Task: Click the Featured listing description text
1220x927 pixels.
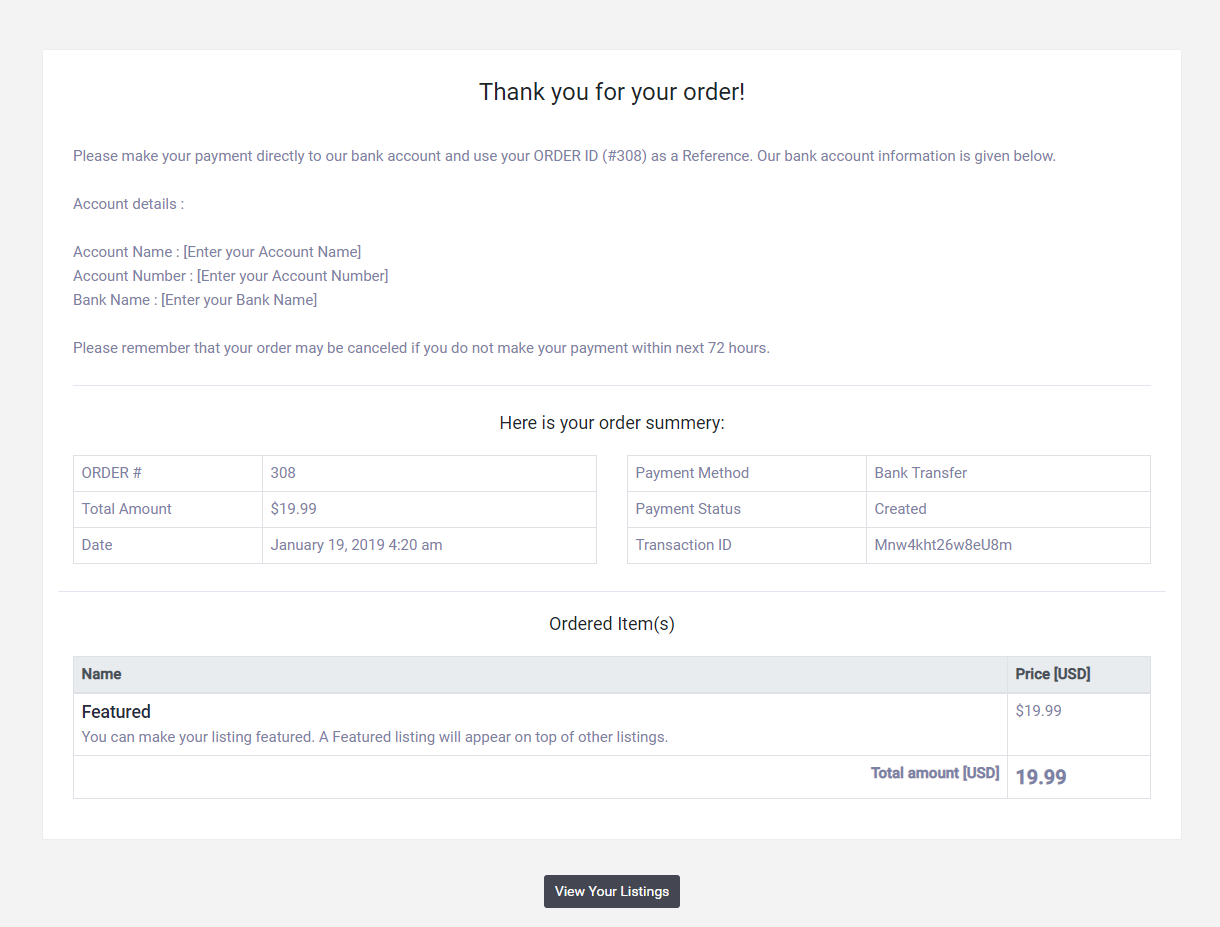Action: click(x=374, y=737)
